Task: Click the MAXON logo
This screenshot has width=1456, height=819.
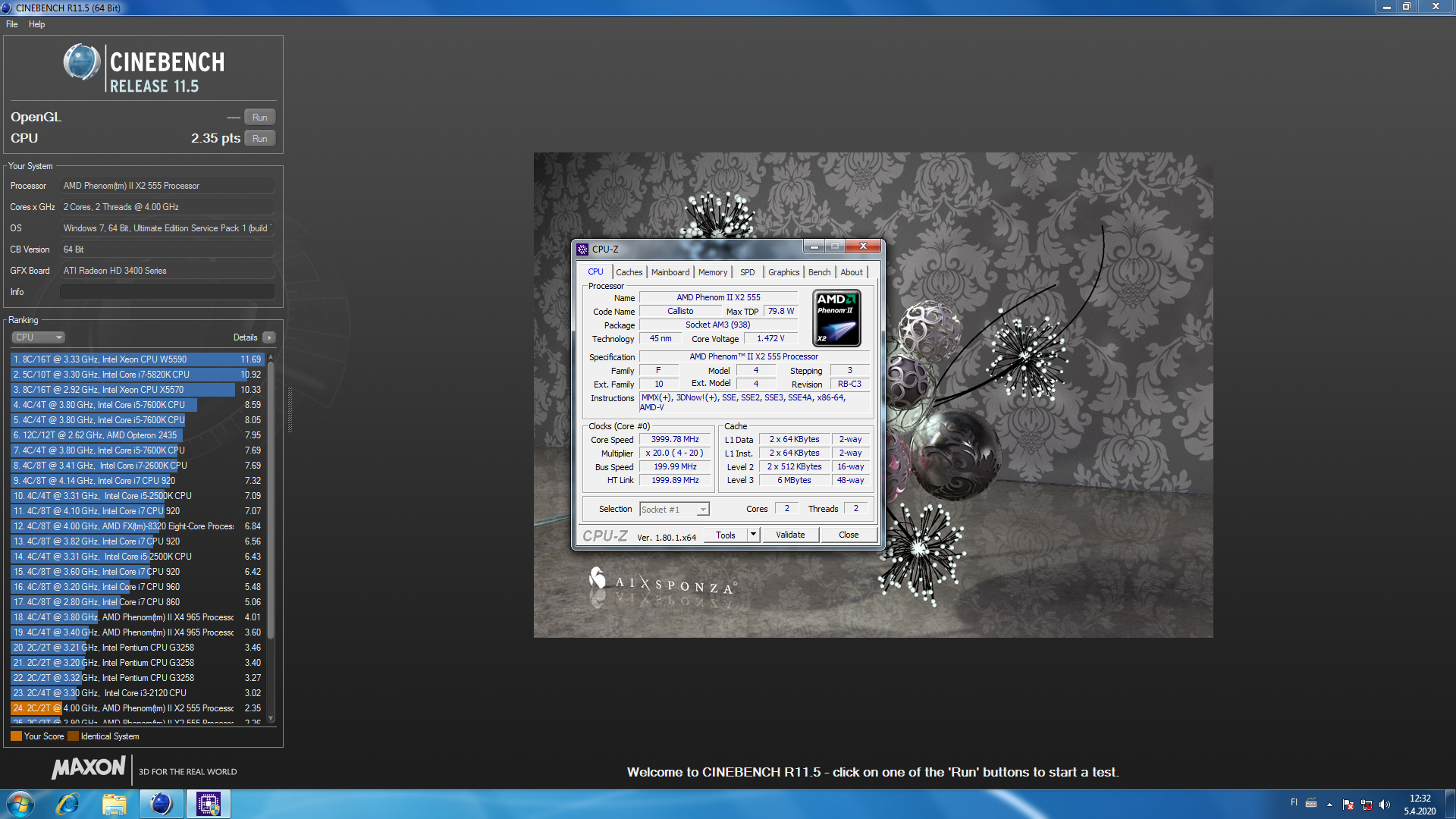Action: pyautogui.click(x=88, y=767)
